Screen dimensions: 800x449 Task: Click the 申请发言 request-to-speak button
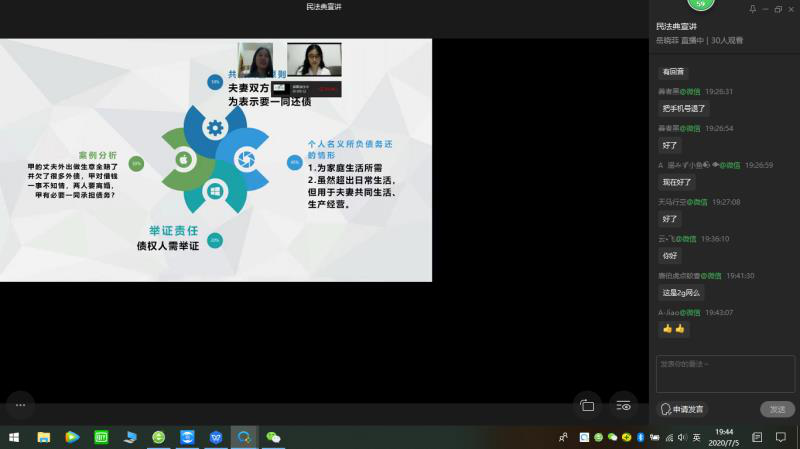(683, 409)
